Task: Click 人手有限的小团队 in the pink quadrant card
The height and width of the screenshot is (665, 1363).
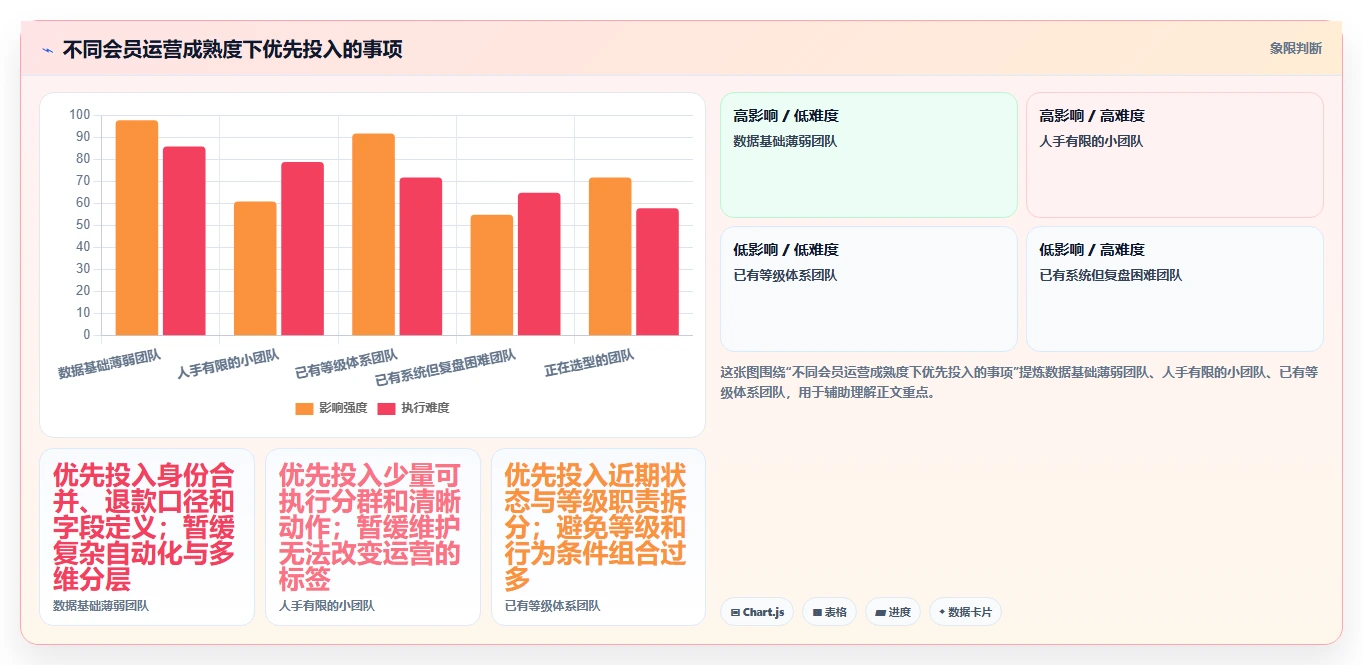Action: point(1091,141)
